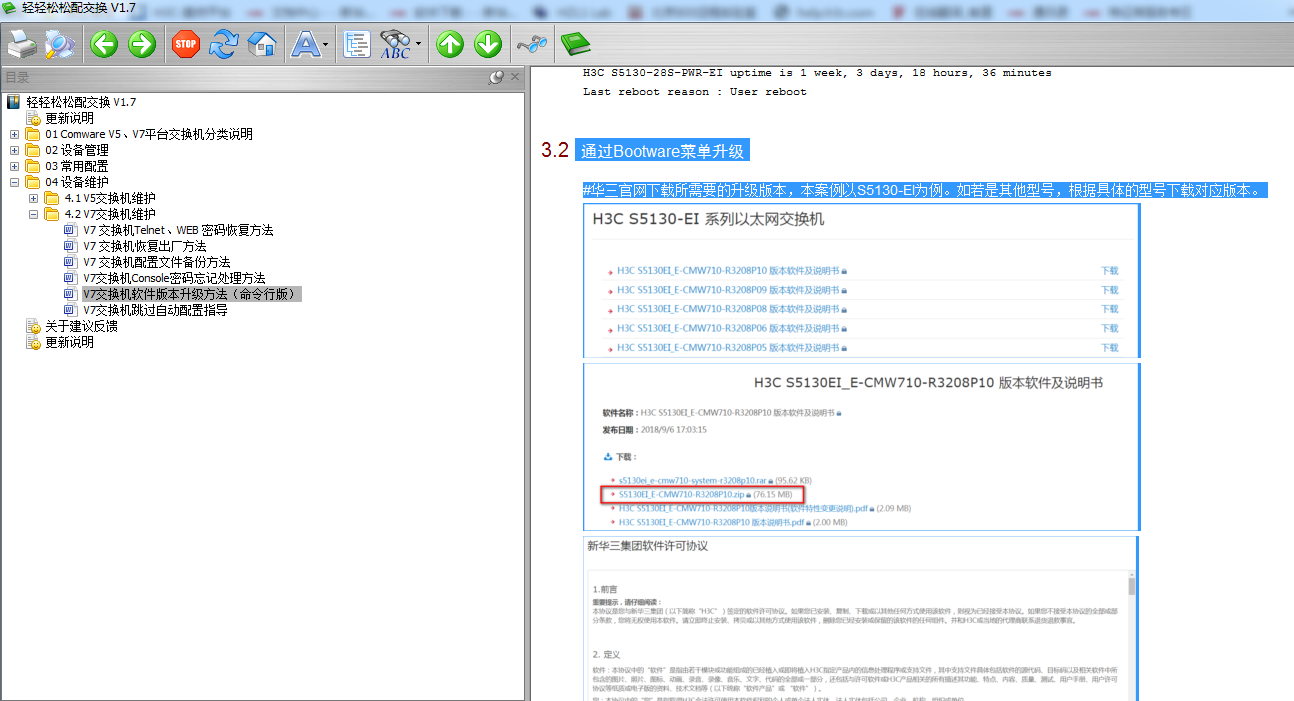Open V7交换机跳过自动配置指导 topic
The width and height of the screenshot is (1294, 701).
pos(155,310)
